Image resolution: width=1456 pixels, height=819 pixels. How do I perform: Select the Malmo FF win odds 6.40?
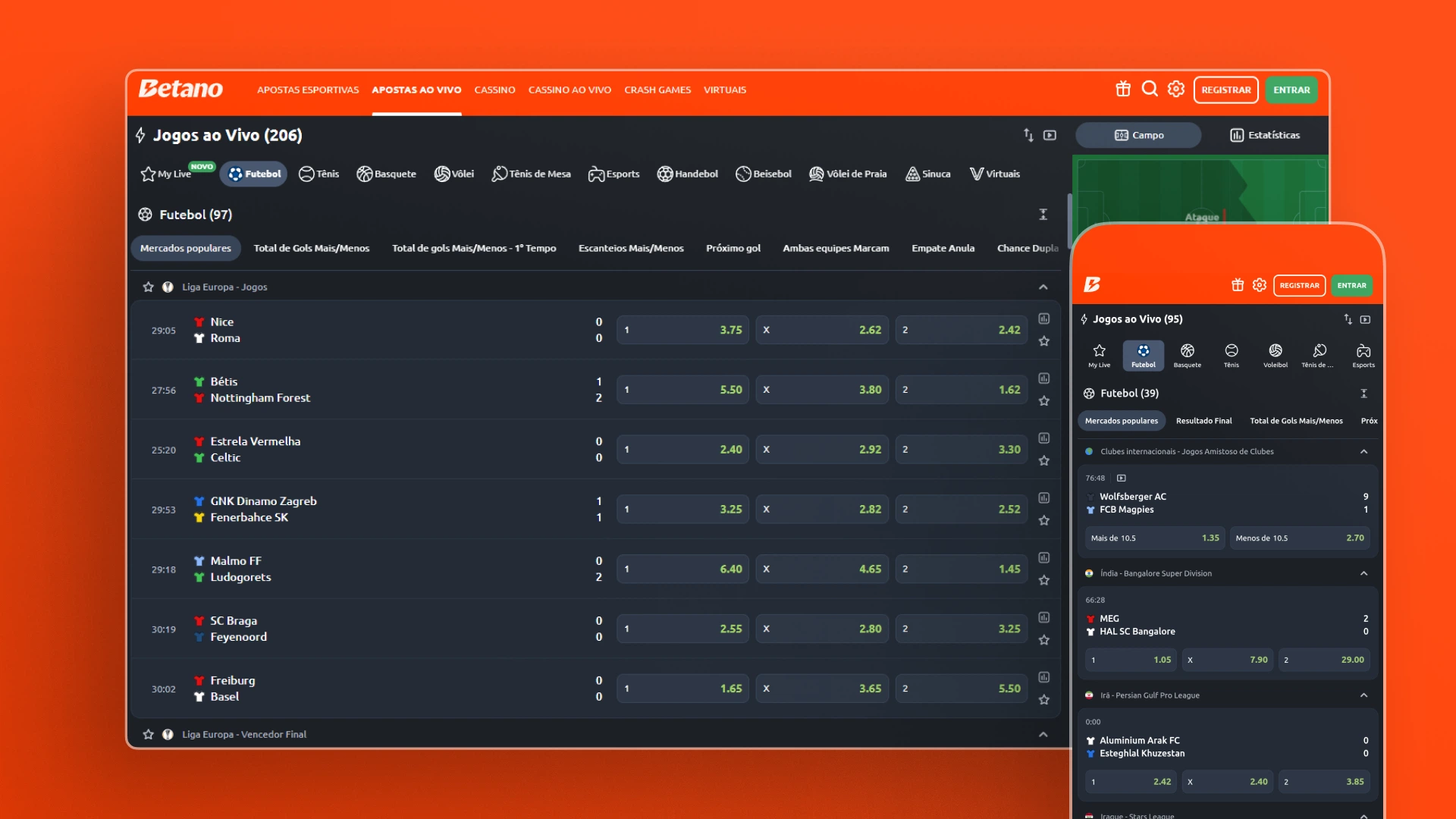click(682, 569)
